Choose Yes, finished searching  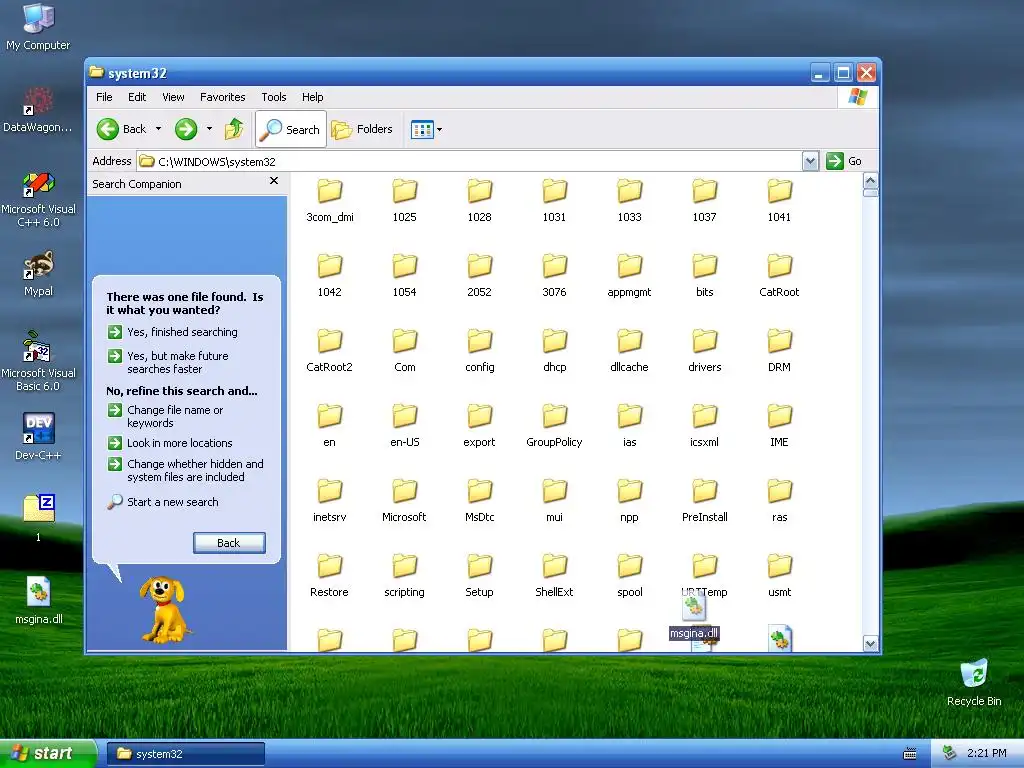click(x=173, y=332)
